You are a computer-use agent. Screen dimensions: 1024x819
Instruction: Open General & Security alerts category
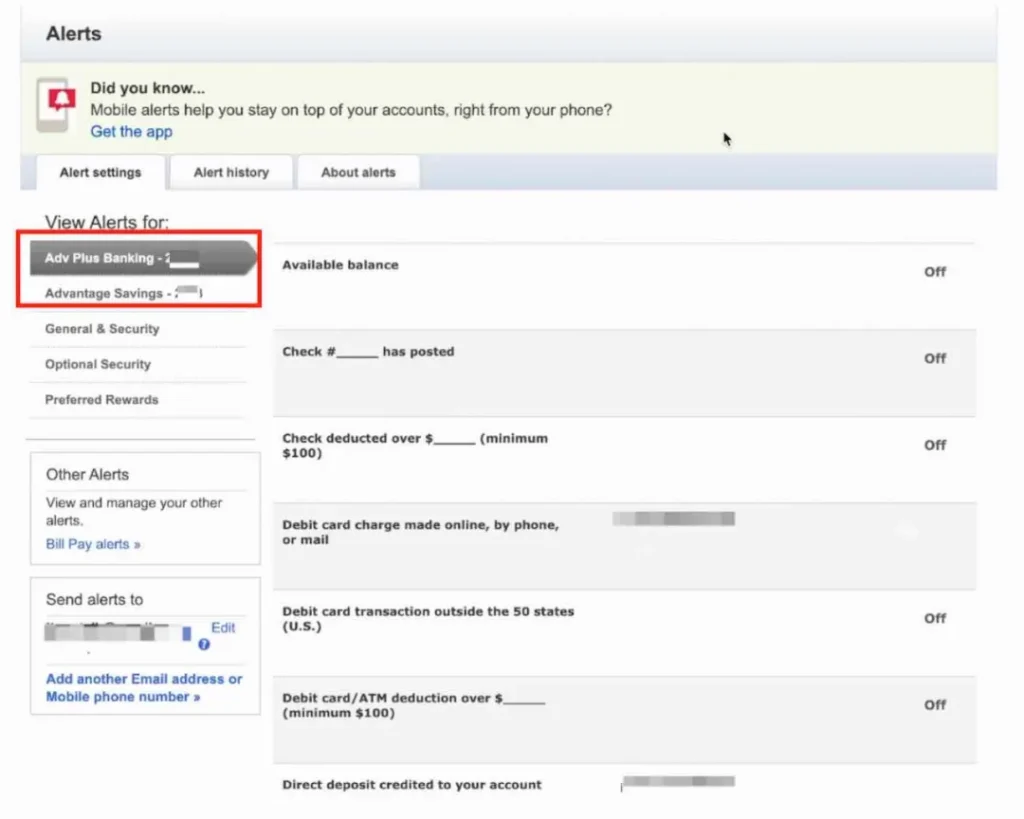pyautogui.click(x=102, y=329)
